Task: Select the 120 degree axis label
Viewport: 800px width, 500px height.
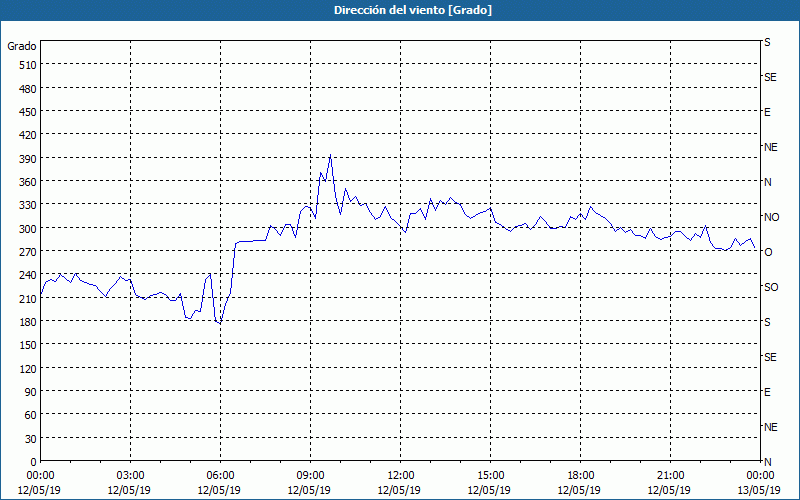Action: (x=28, y=368)
